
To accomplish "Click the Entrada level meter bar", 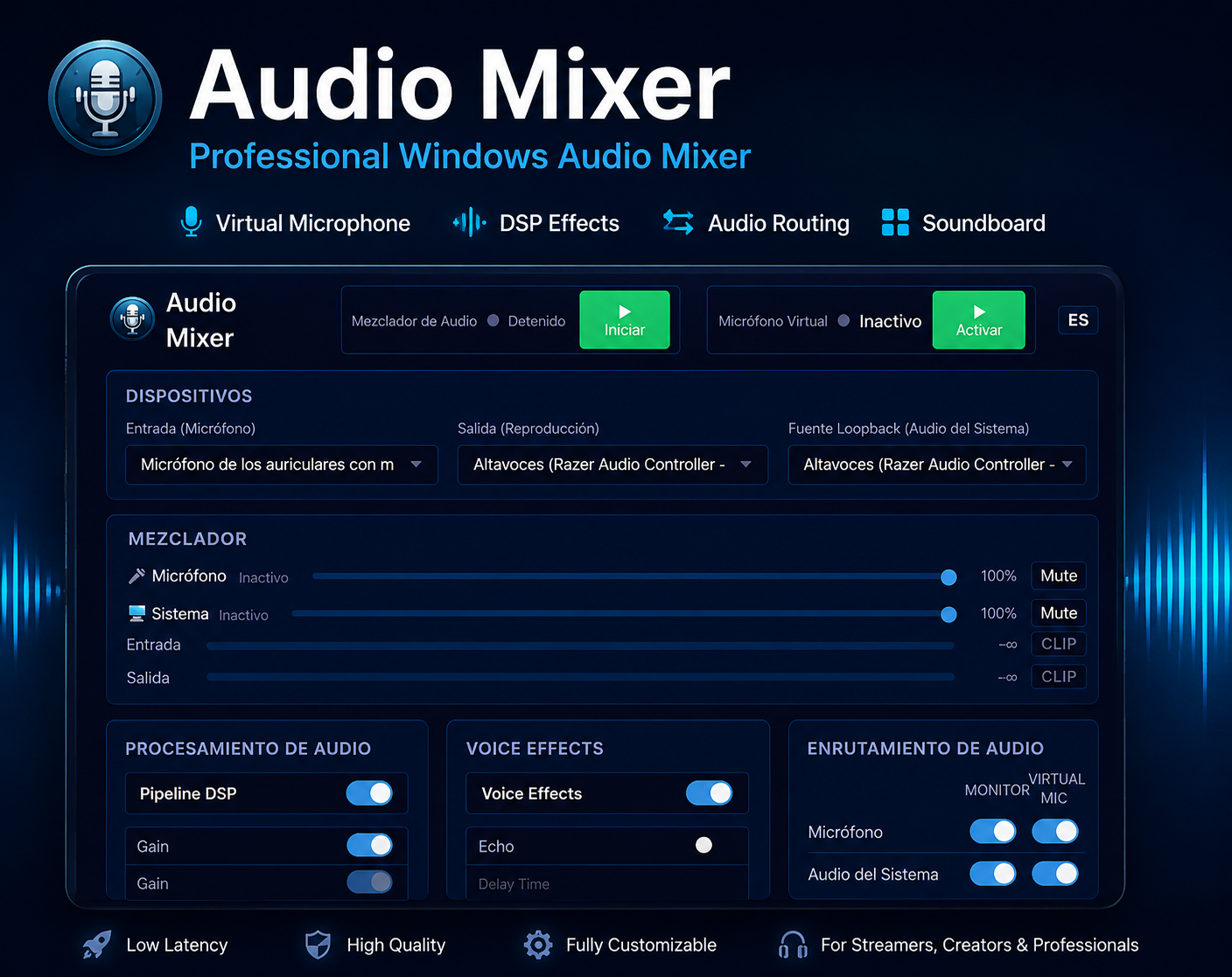I will coord(580,646).
